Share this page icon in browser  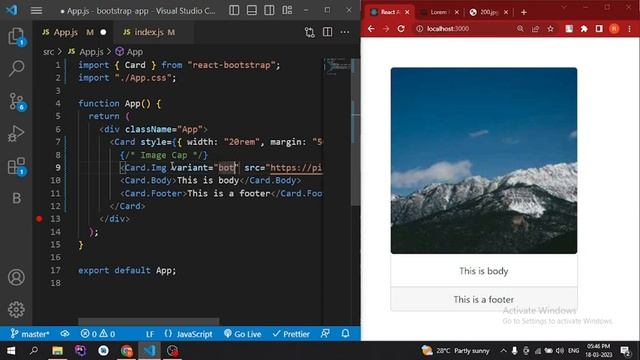point(536,29)
